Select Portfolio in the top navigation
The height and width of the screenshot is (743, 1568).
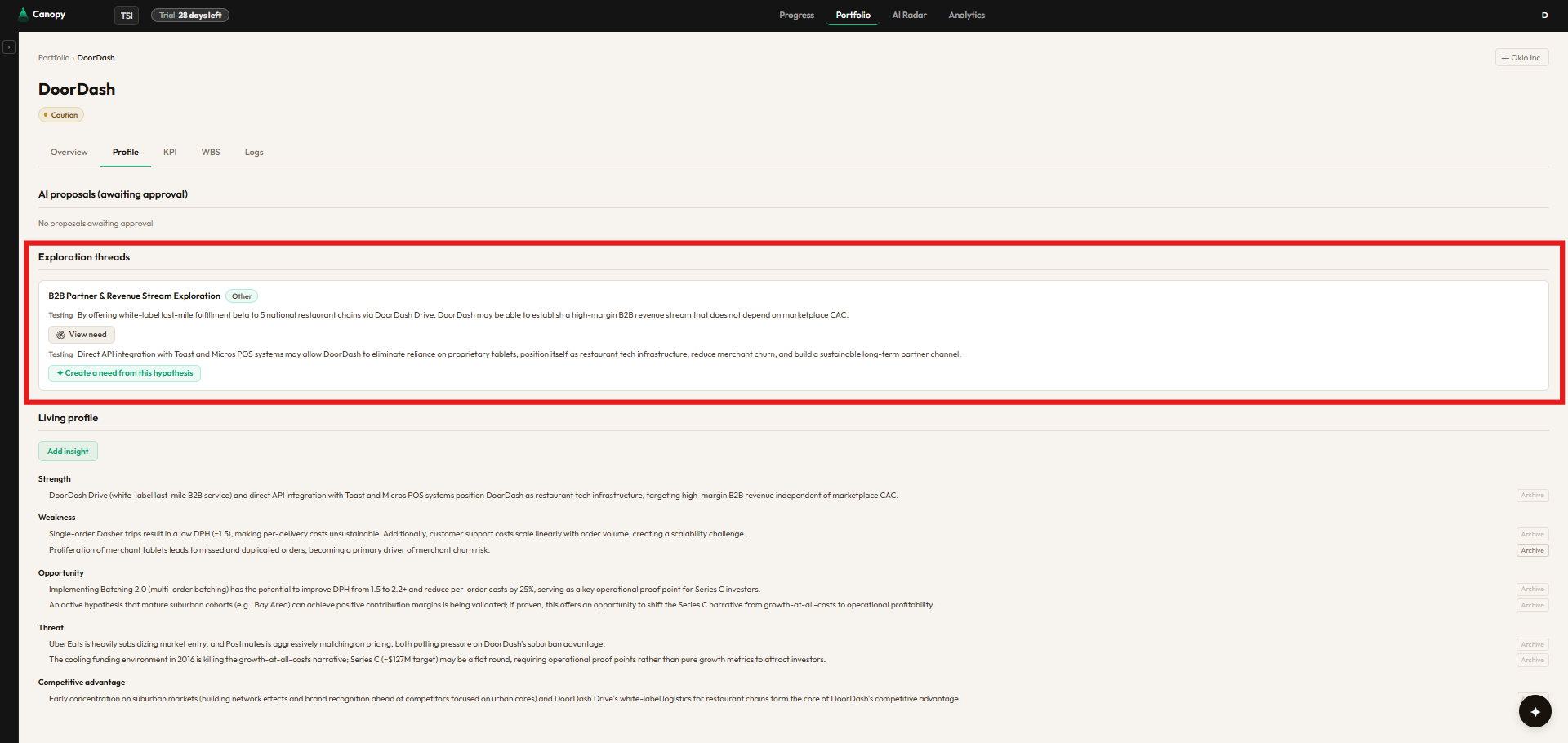point(853,16)
